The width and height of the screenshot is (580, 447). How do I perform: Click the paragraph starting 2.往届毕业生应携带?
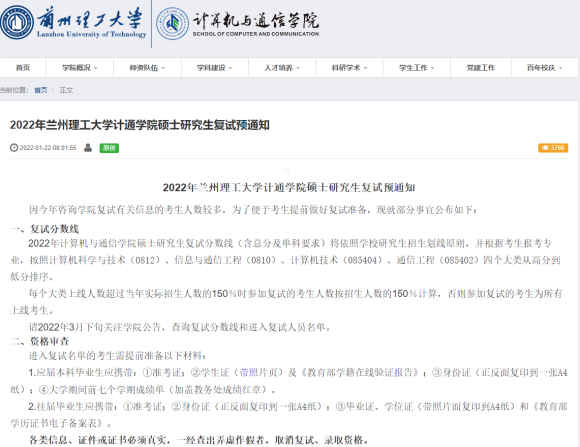289,414
